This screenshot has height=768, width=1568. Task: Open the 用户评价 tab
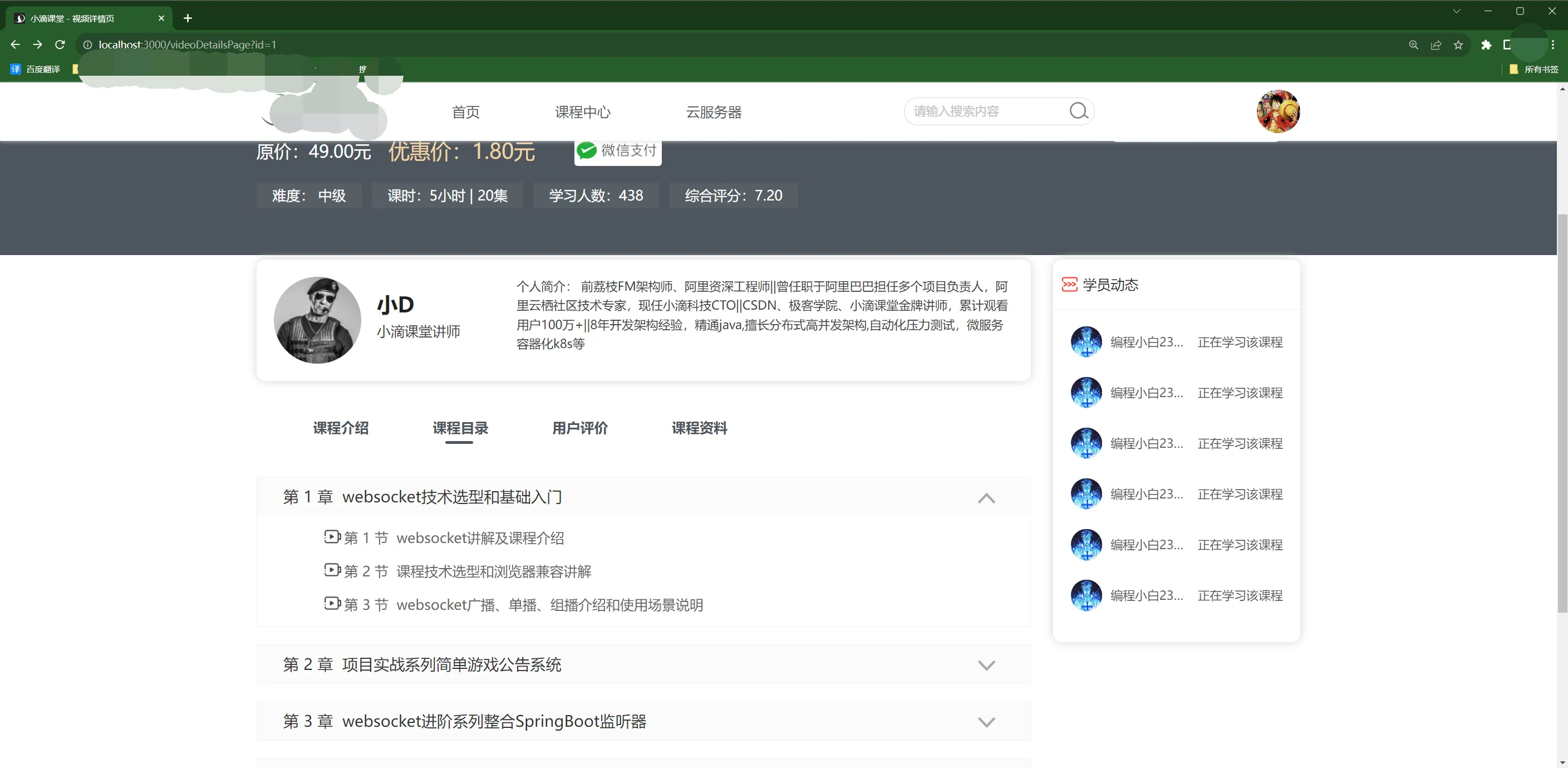click(x=579, y=428)
